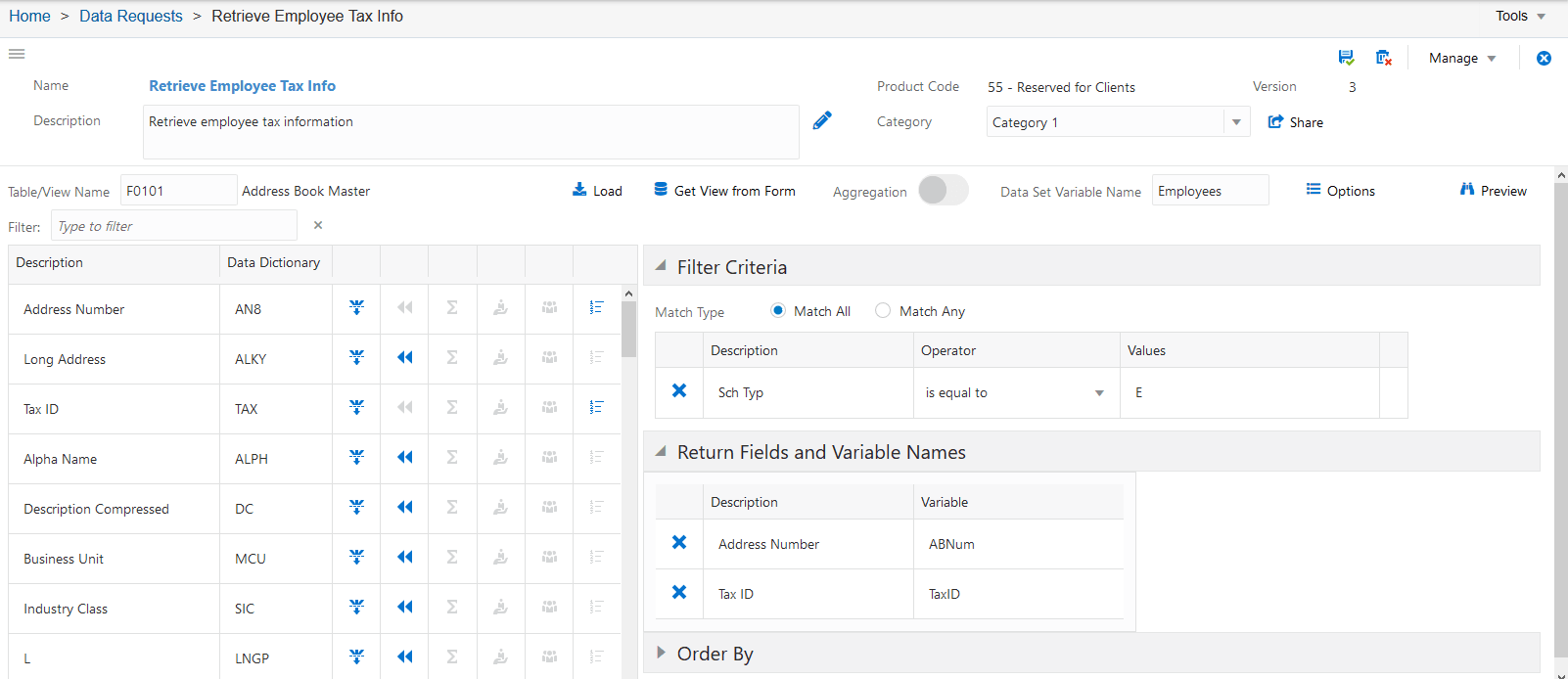Click the Table/View Name input field
1568x679 pixels.
(x=178, y=191)
